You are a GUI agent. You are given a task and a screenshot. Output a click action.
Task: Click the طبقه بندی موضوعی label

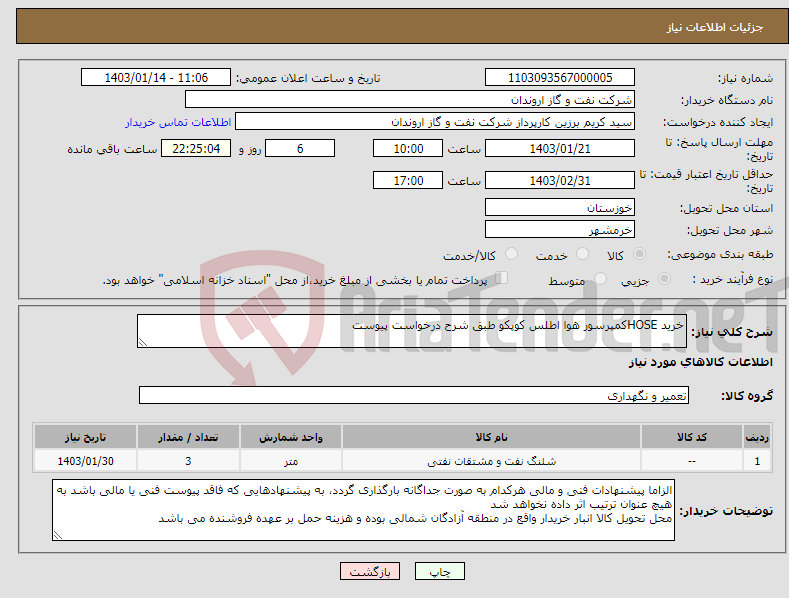point(720,254)
